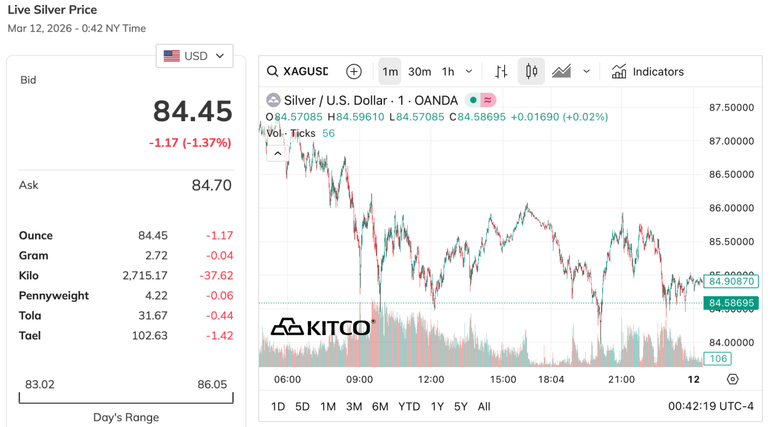Select the 1h interval
This screenshot has width=770, height=427.
(x=448, y=72)
